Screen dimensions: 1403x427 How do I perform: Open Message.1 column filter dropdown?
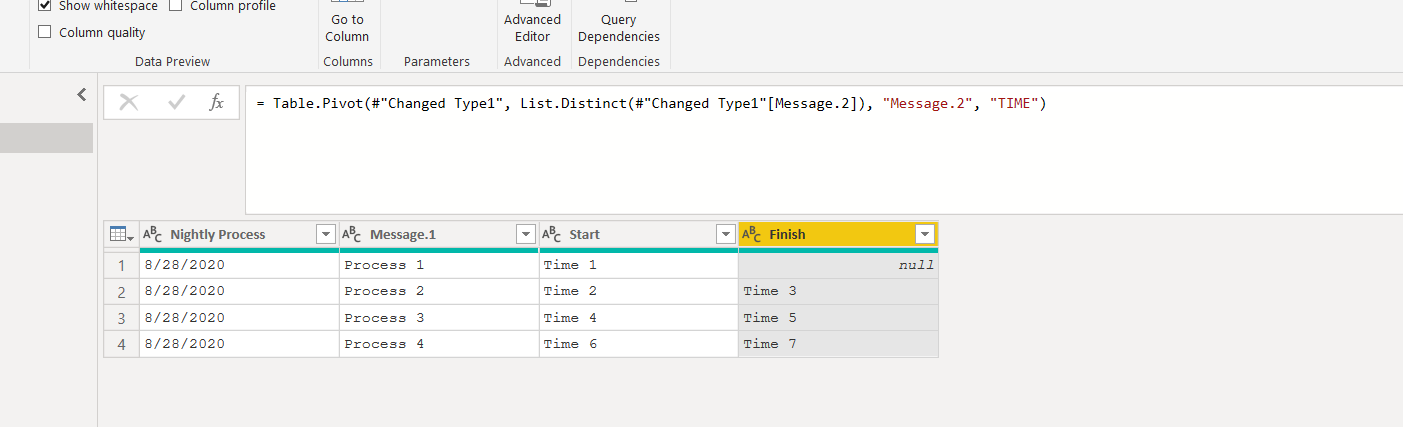pyautogui.click(x=525, y=235)
